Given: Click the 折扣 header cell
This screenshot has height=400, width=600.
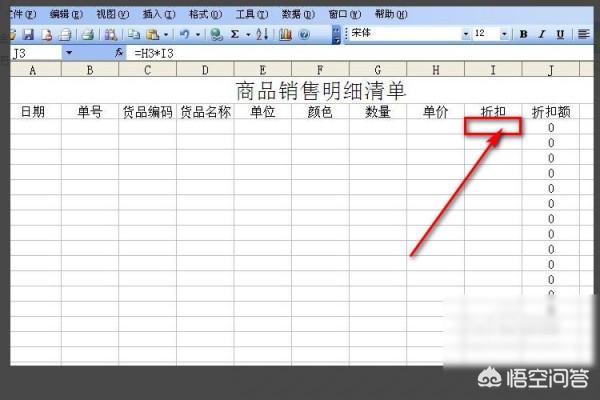Looking at the screenshot, I should pyautogui.click(x=493, y=112).
